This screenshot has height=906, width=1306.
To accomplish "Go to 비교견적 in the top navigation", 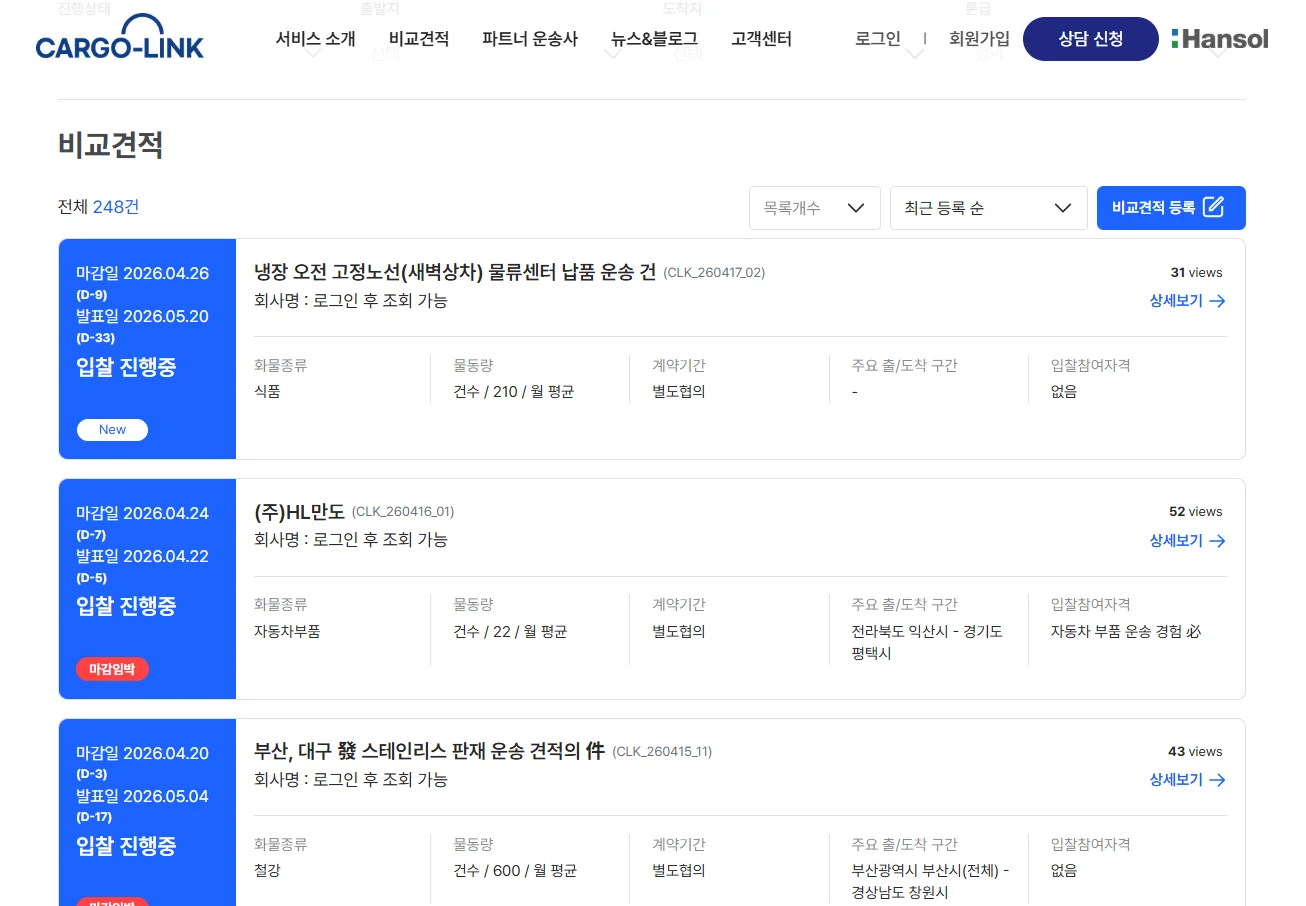I will coord(419,39).
